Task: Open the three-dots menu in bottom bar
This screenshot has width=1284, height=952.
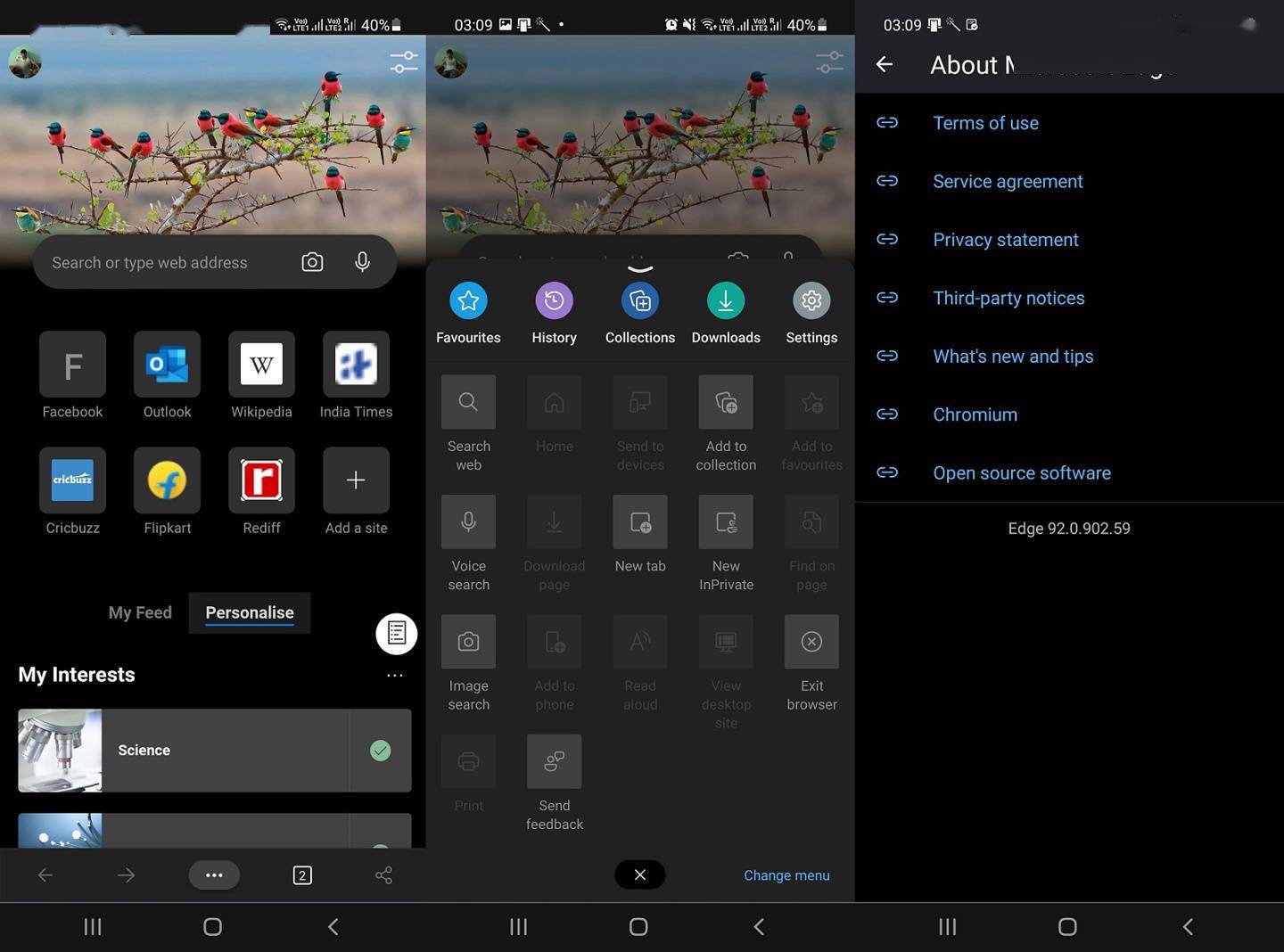Action: pos(214,875)
